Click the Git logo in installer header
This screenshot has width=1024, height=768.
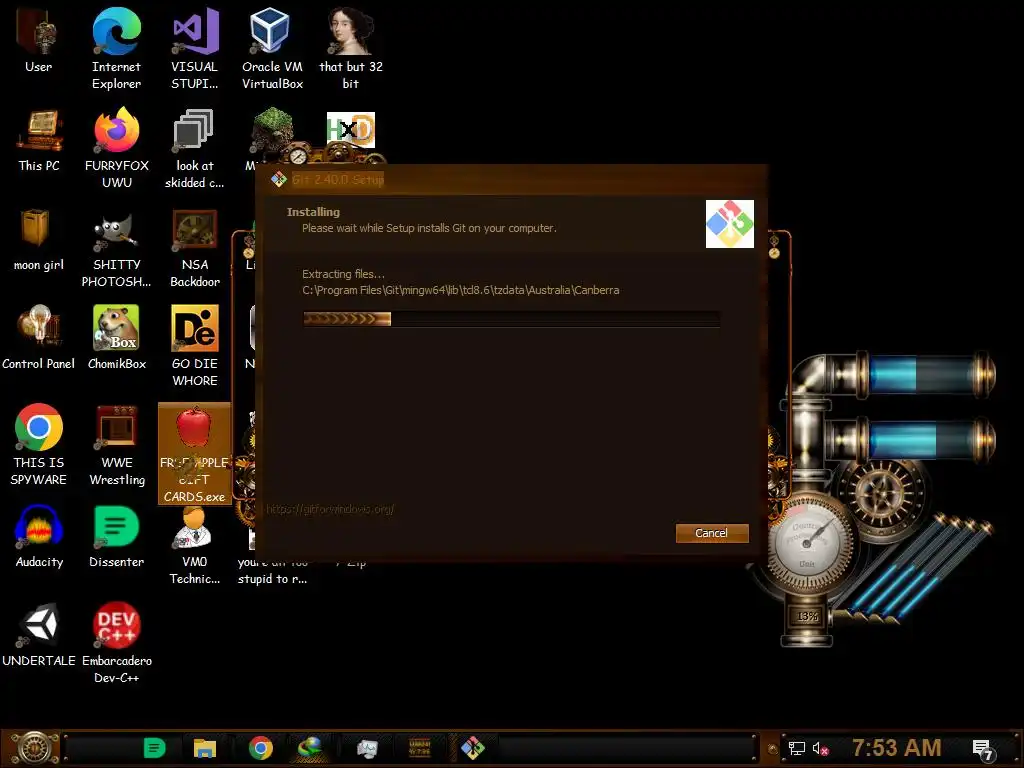pos(729,224)
